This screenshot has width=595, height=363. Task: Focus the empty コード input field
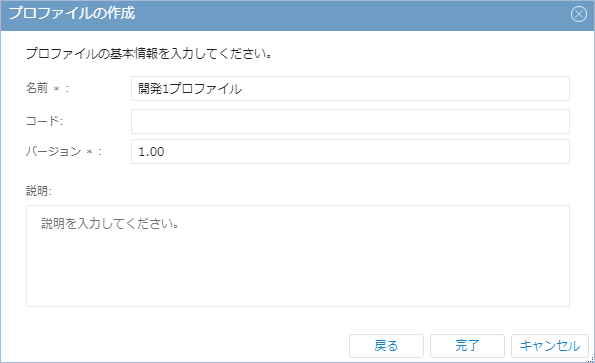350,121
